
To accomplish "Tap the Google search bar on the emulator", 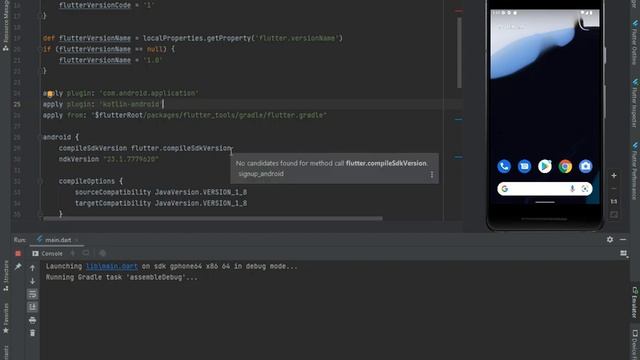I will (x=544, y=189).
